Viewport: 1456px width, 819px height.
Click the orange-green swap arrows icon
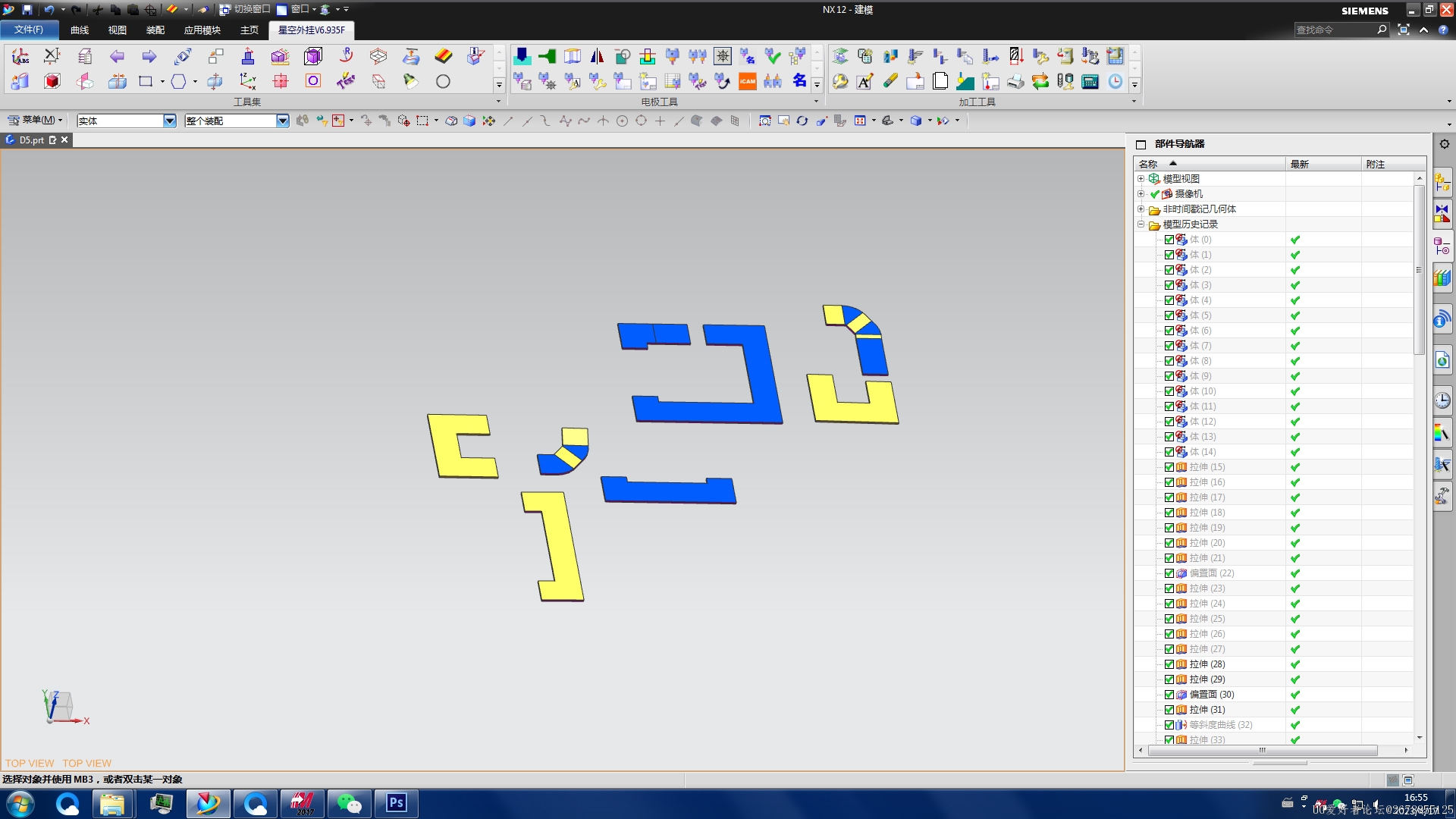click(1040, 81)
